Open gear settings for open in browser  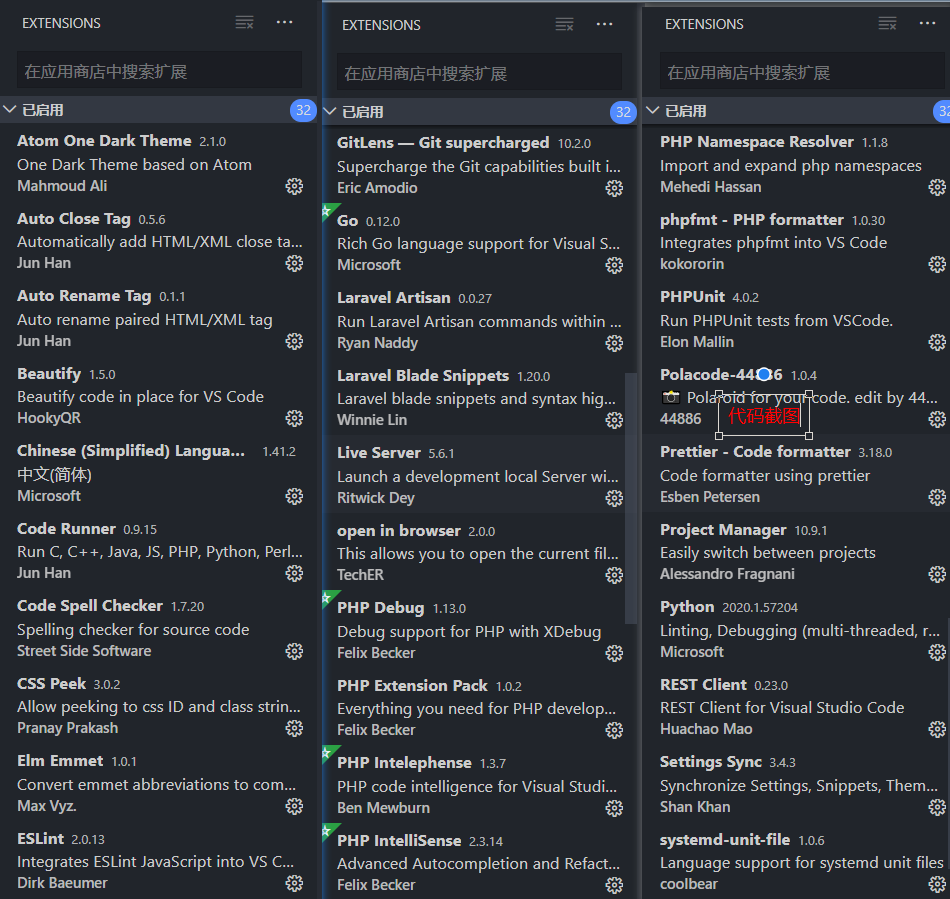(x=614, y=575)
